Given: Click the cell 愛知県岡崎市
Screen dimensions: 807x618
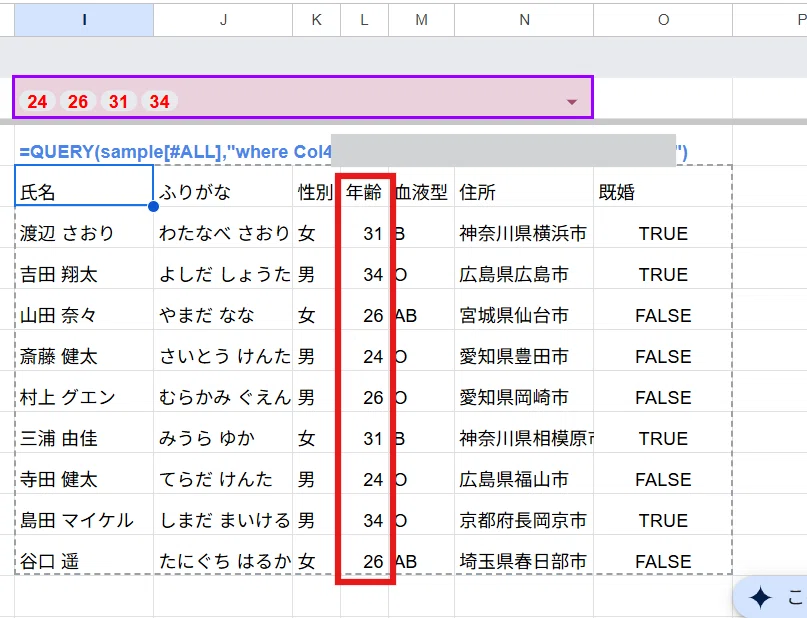Looking at the screenshot, I should (524, 391).
